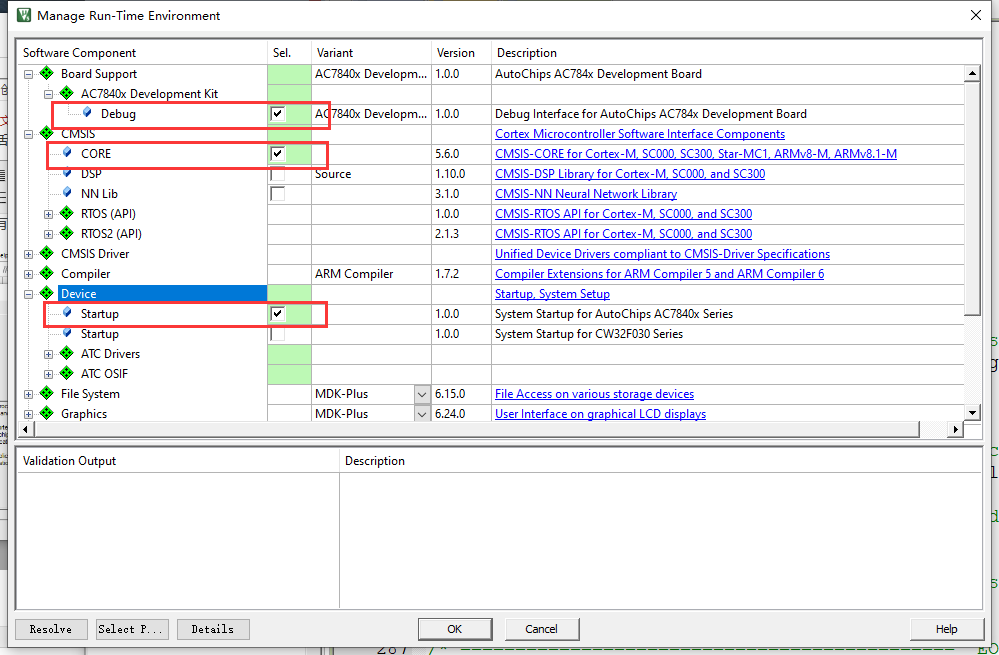Click the RTOS2 (API) green diamond icon

tap(67, 233)
